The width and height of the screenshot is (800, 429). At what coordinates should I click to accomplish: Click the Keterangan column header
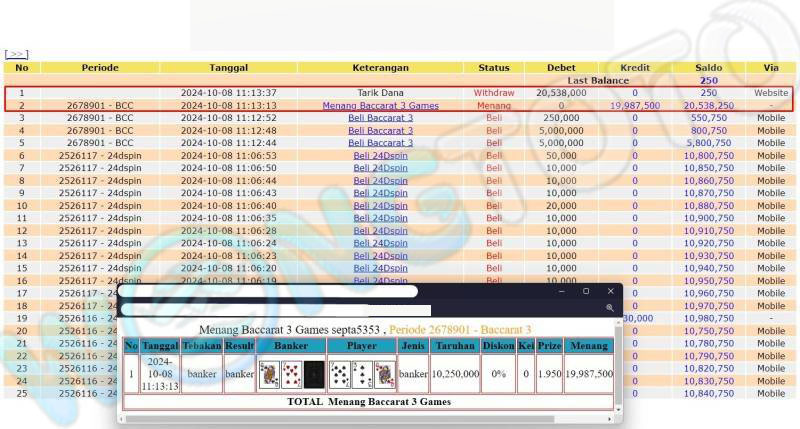click(x=380, y=68)
